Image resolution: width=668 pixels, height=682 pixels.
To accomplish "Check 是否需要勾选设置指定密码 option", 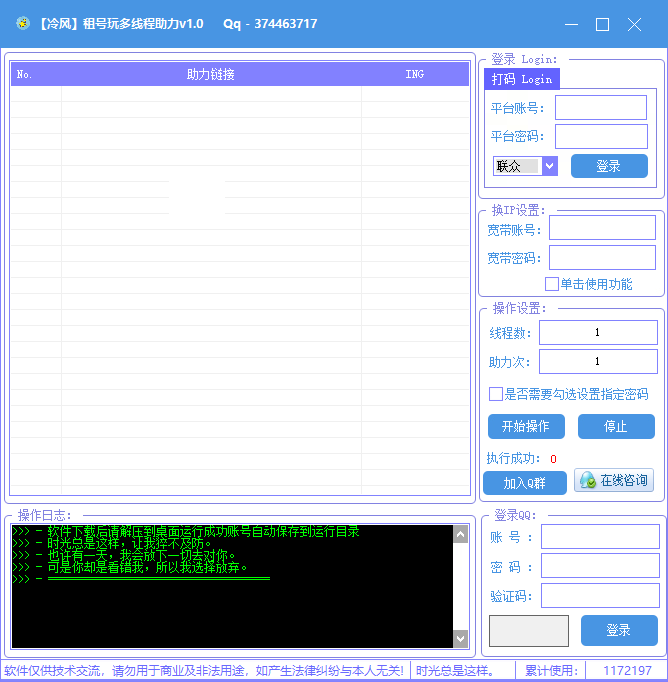I will coord(496,394).
